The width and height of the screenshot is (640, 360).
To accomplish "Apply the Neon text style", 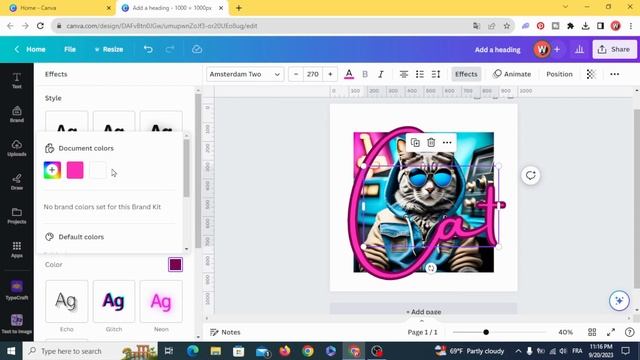I will pyautogui.click(x=161, y=301).
